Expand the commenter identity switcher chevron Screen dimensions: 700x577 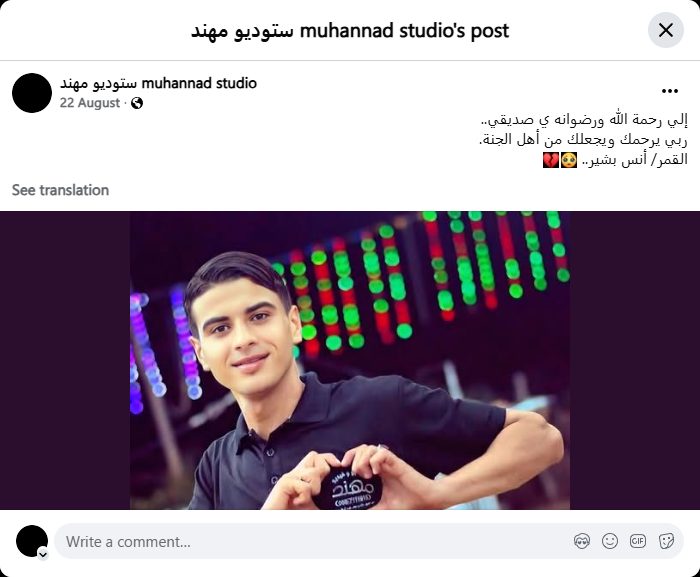coord(43,554)
